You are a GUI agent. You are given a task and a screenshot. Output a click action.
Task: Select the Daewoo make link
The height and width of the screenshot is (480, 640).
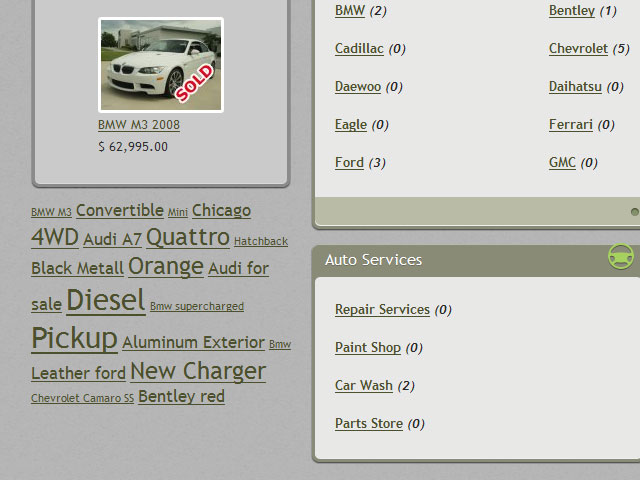coord(358,86)
